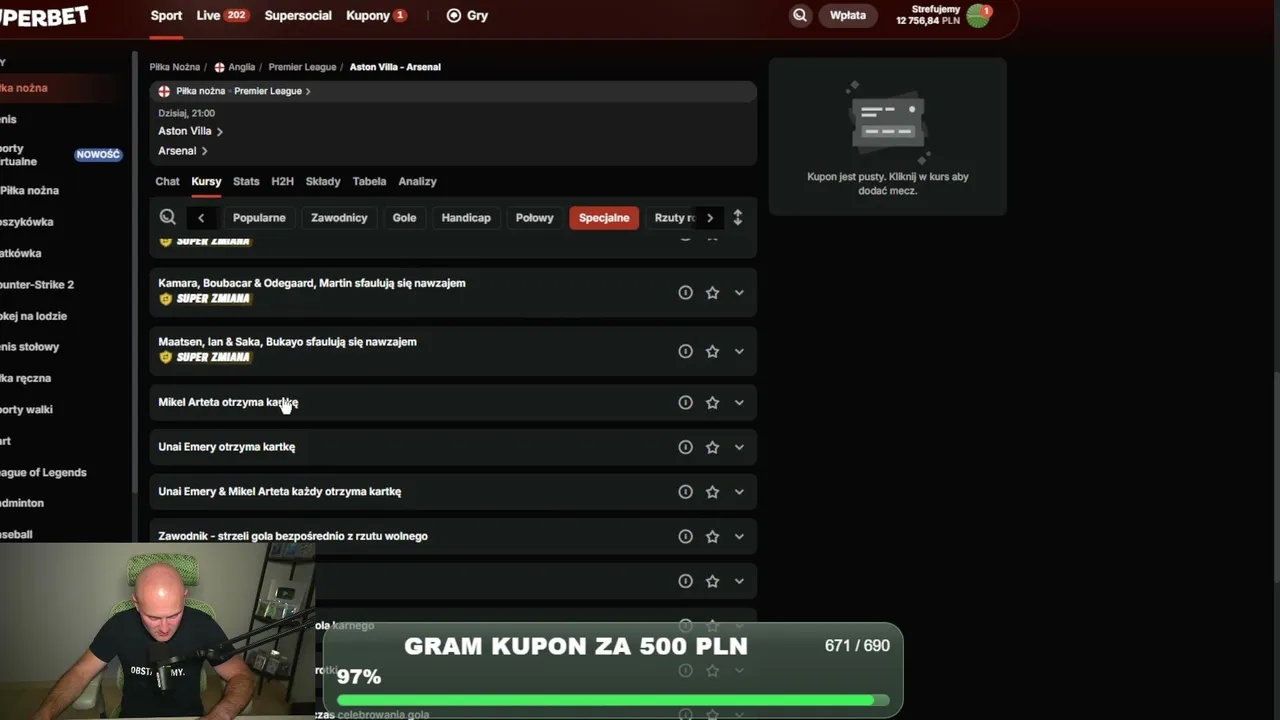Open Arsenal team page in match header
The image size is (1280, 720).
[x=182, y=151]
